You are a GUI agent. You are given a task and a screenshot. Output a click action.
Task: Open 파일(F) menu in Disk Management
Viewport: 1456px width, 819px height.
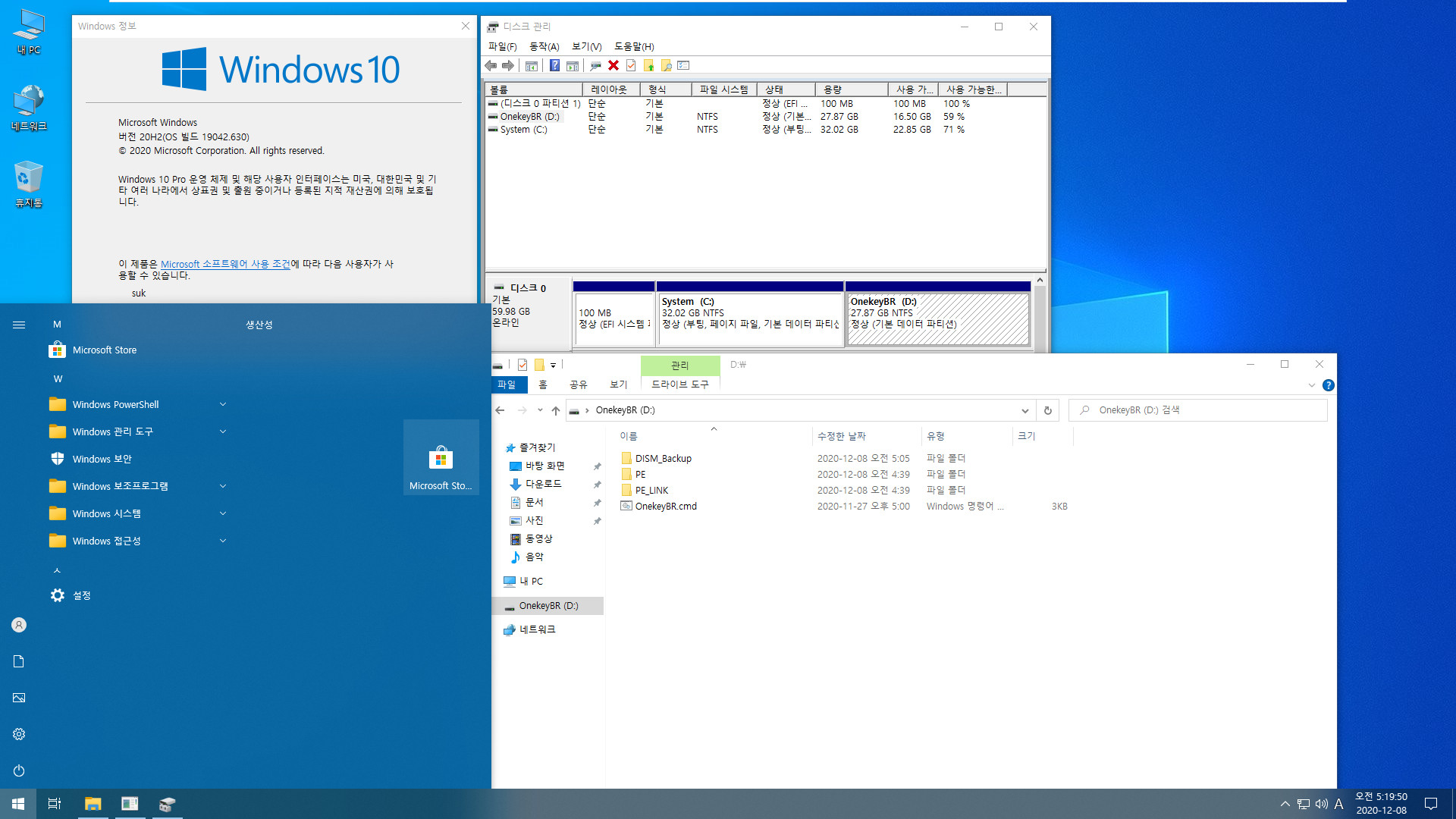coord(502,46)
